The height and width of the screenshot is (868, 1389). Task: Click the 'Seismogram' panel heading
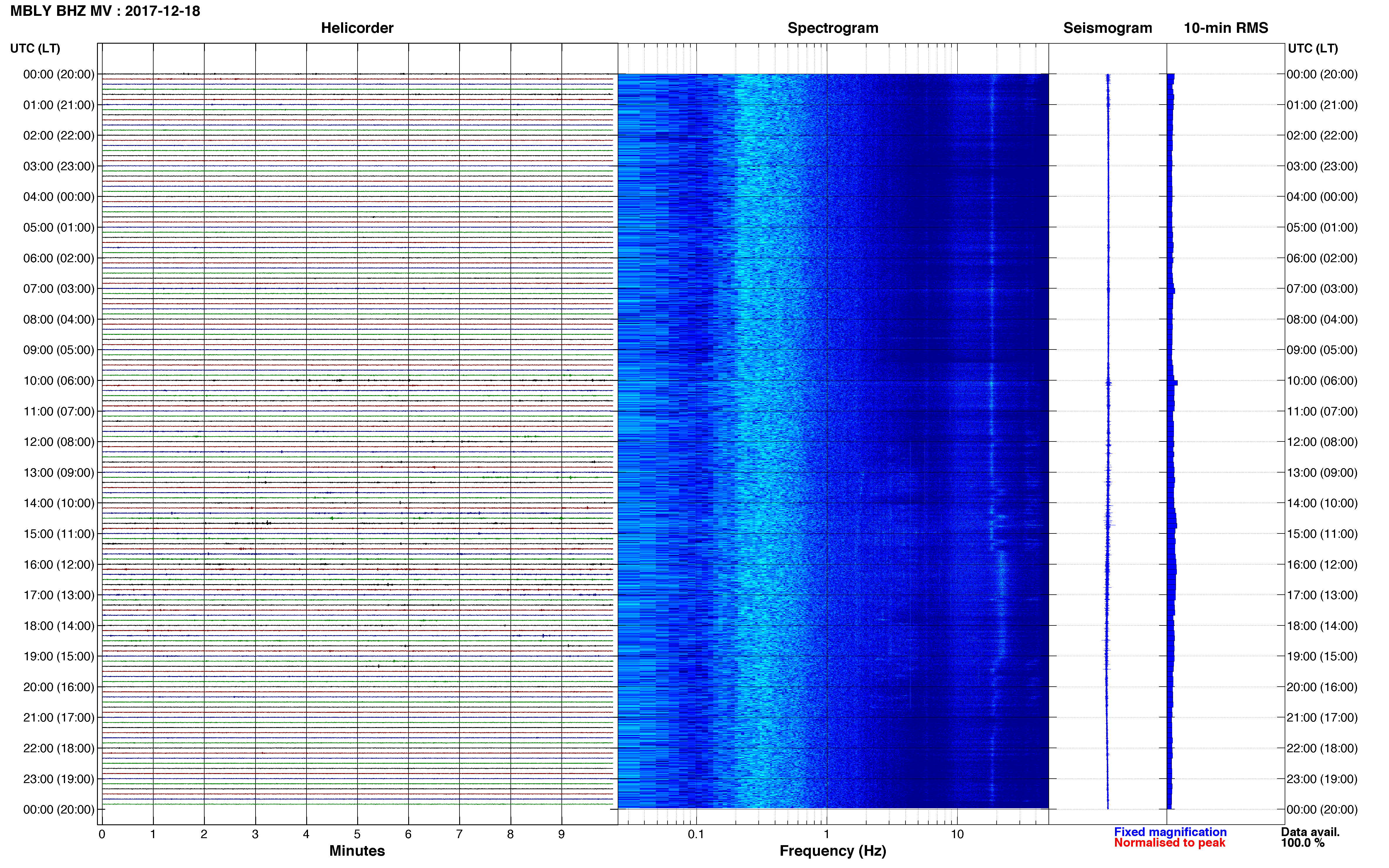coord(1108,28)
